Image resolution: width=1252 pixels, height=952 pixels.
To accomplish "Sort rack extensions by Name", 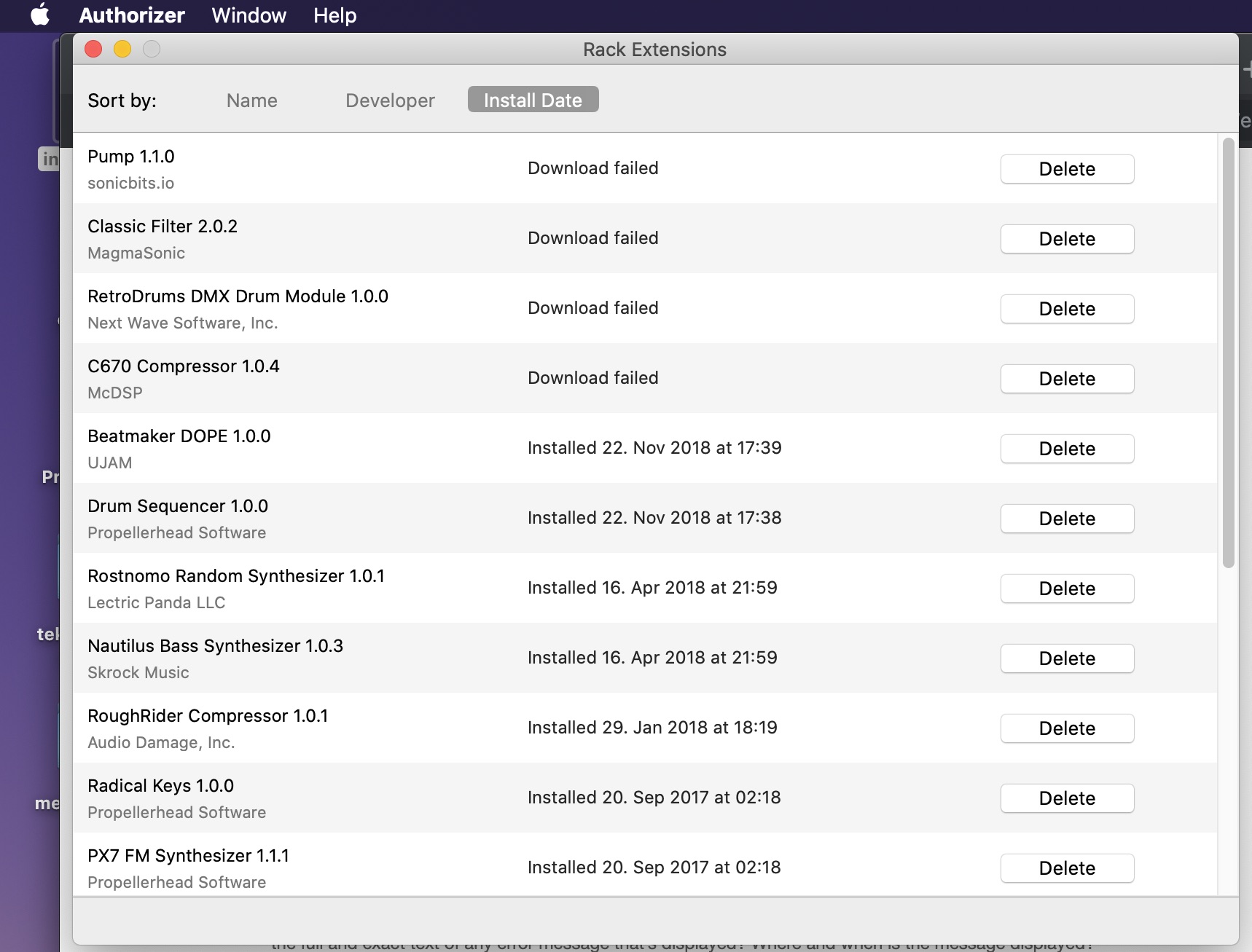I will pos(251,101).
